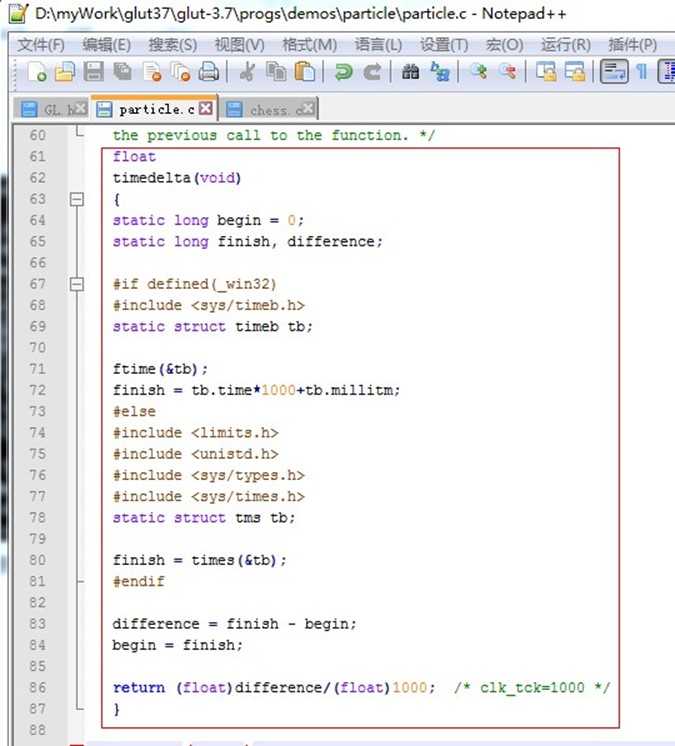
Task: Open the 运行(R) menu
Action: click(x=566, y=45)
